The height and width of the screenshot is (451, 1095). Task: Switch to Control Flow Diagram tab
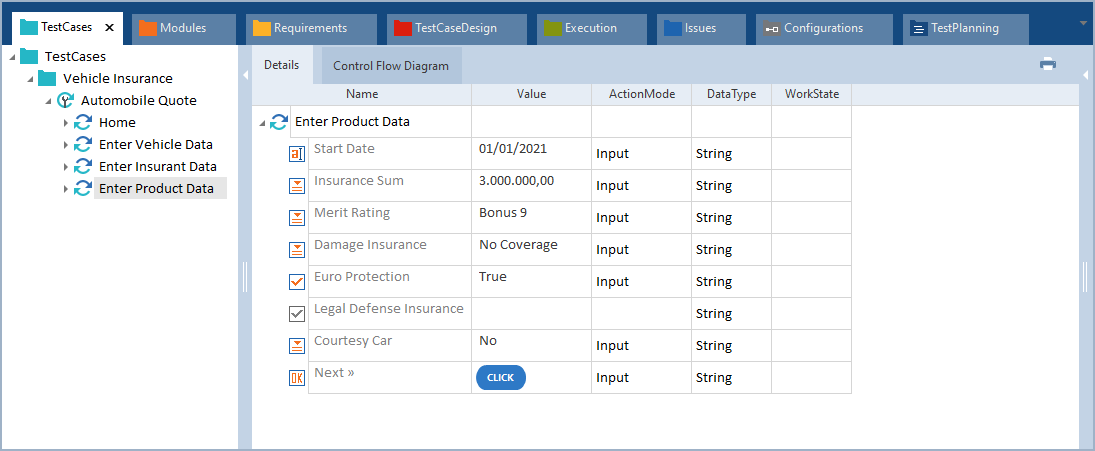coord(390,66)
